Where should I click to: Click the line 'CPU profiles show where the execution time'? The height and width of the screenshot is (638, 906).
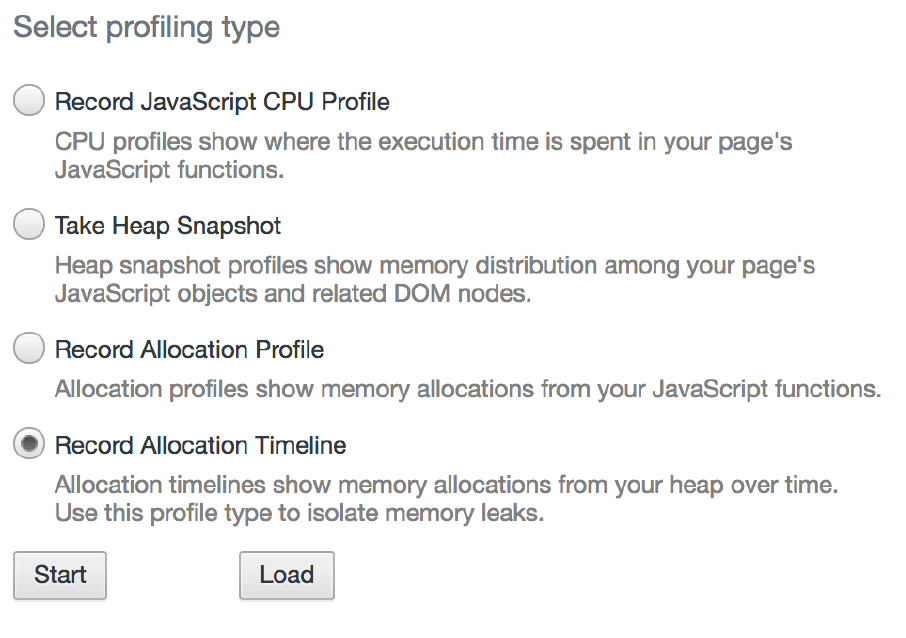(423, 141)
